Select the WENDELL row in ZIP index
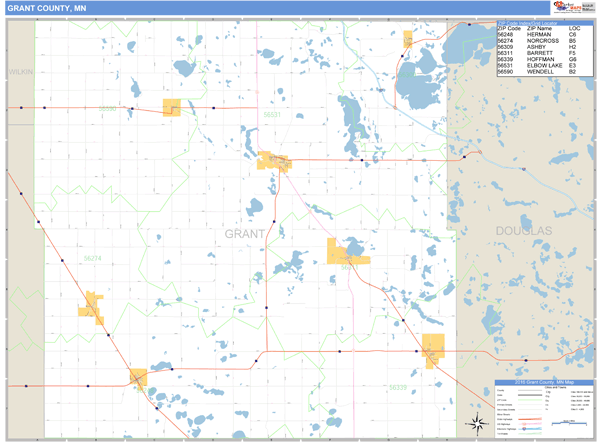 point(539,72)
